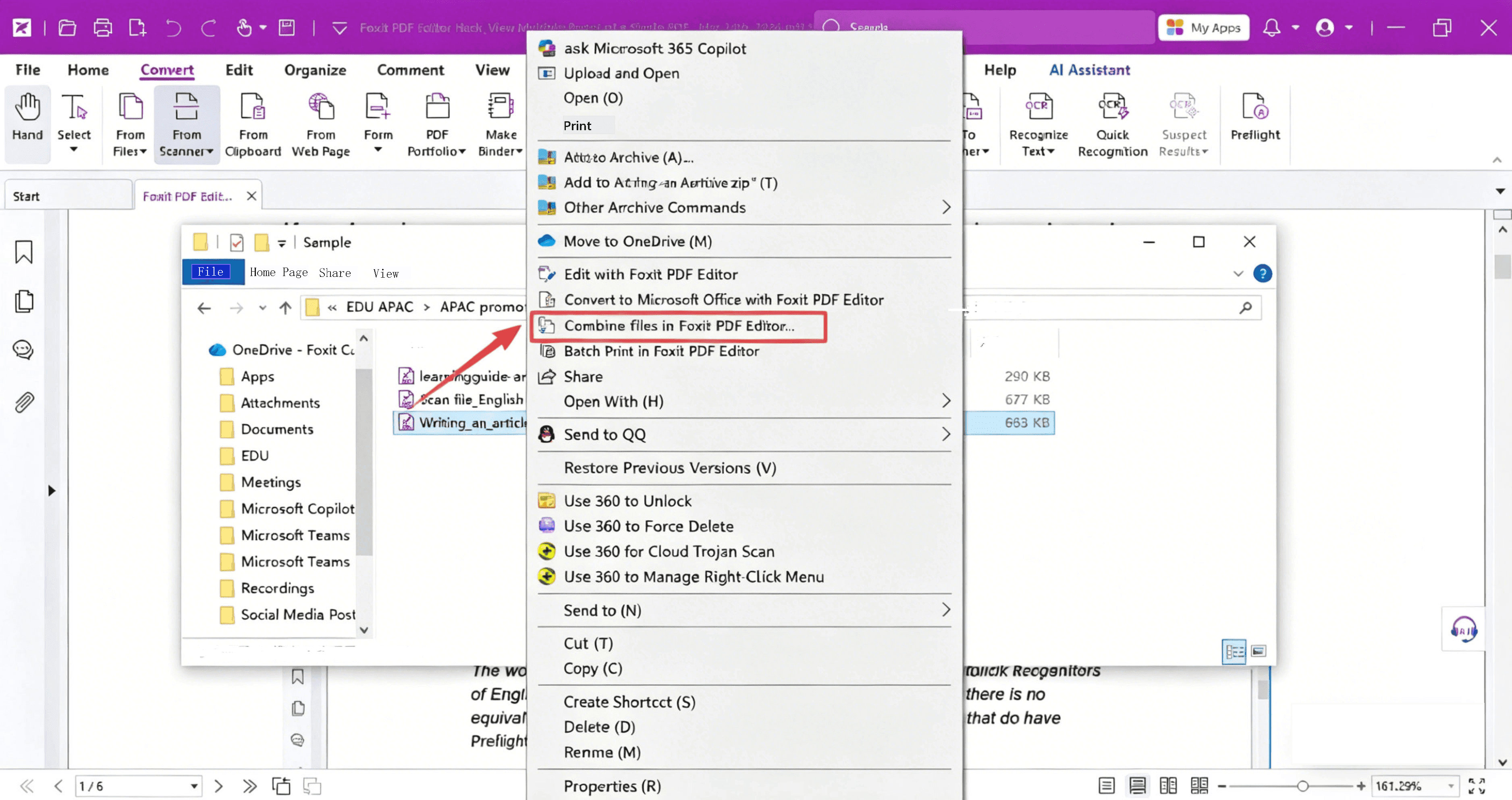
Task: Click the From Web Page ribbon tool
Action: coord(320,125)
